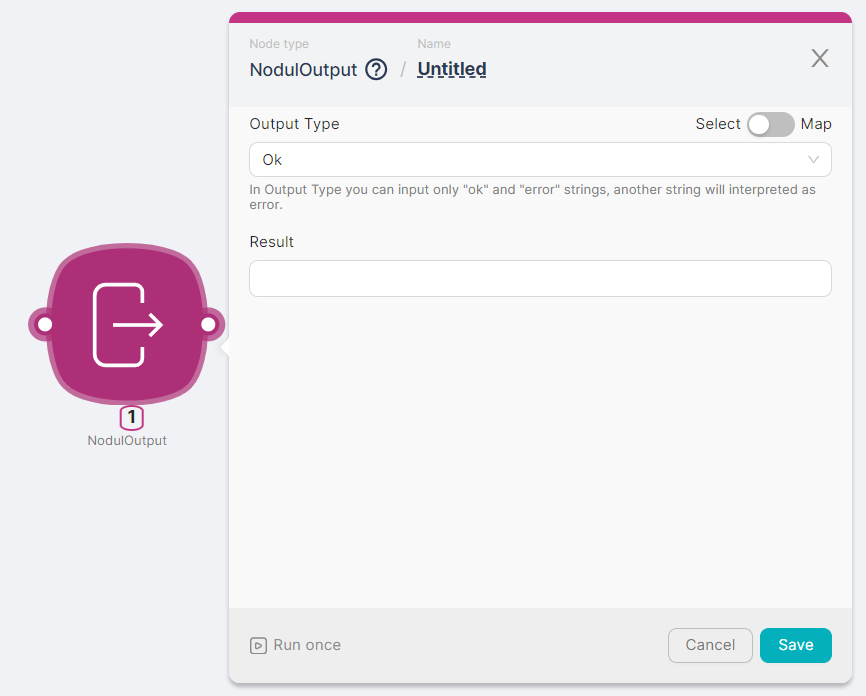Click the Select label next to switch
866x696 pixels.
pos(718,125)
